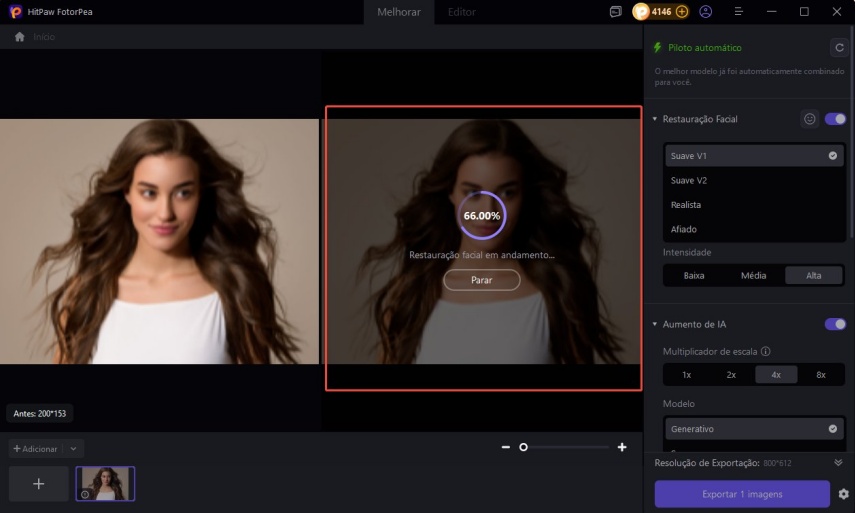This screenshot has height=513, width=855.
Task: Reset Piloto automático with refresh icon
Action: pyautogui.click(x=838, y=47)
